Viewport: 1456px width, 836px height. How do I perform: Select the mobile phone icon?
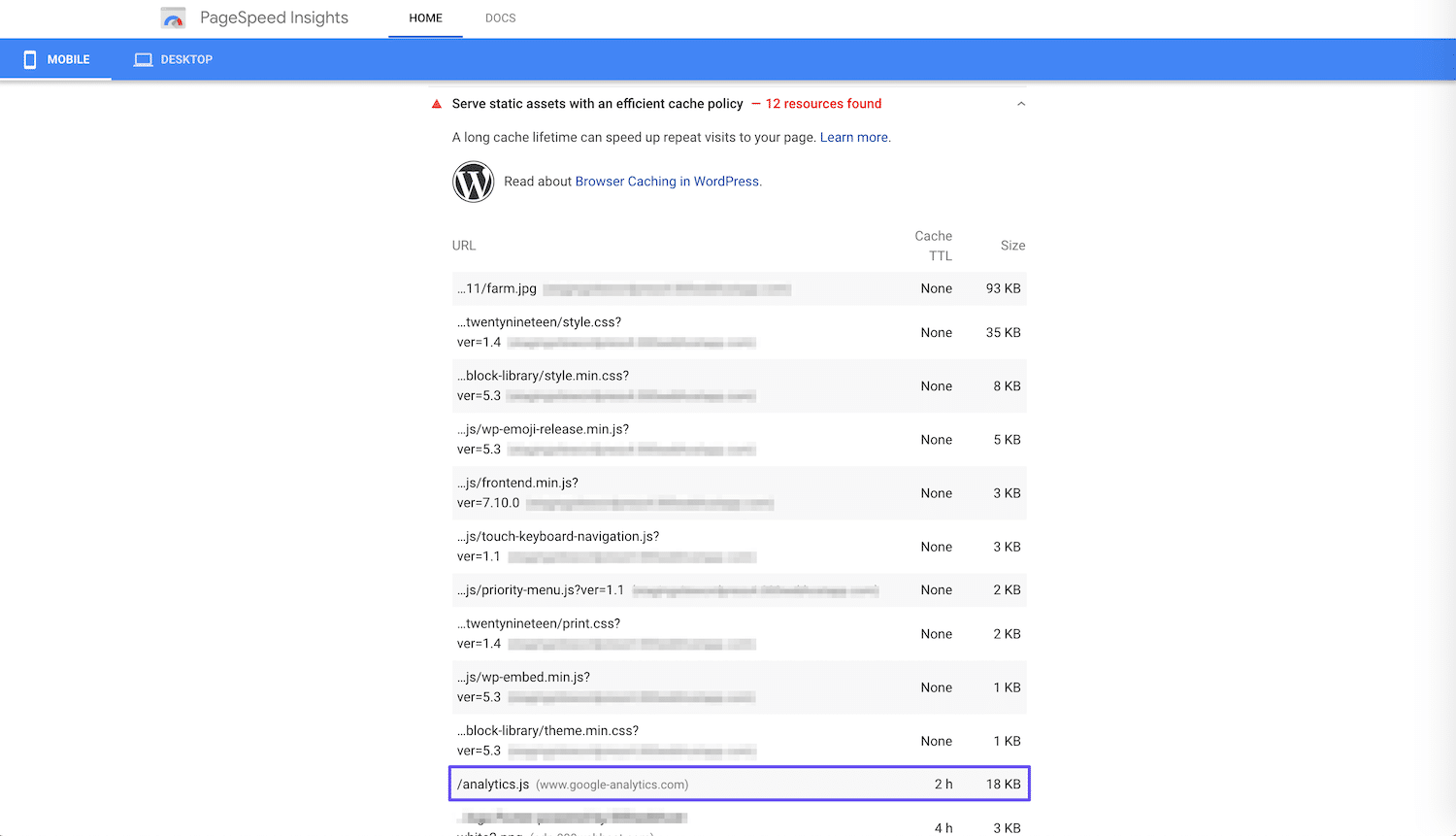[32, 59]
